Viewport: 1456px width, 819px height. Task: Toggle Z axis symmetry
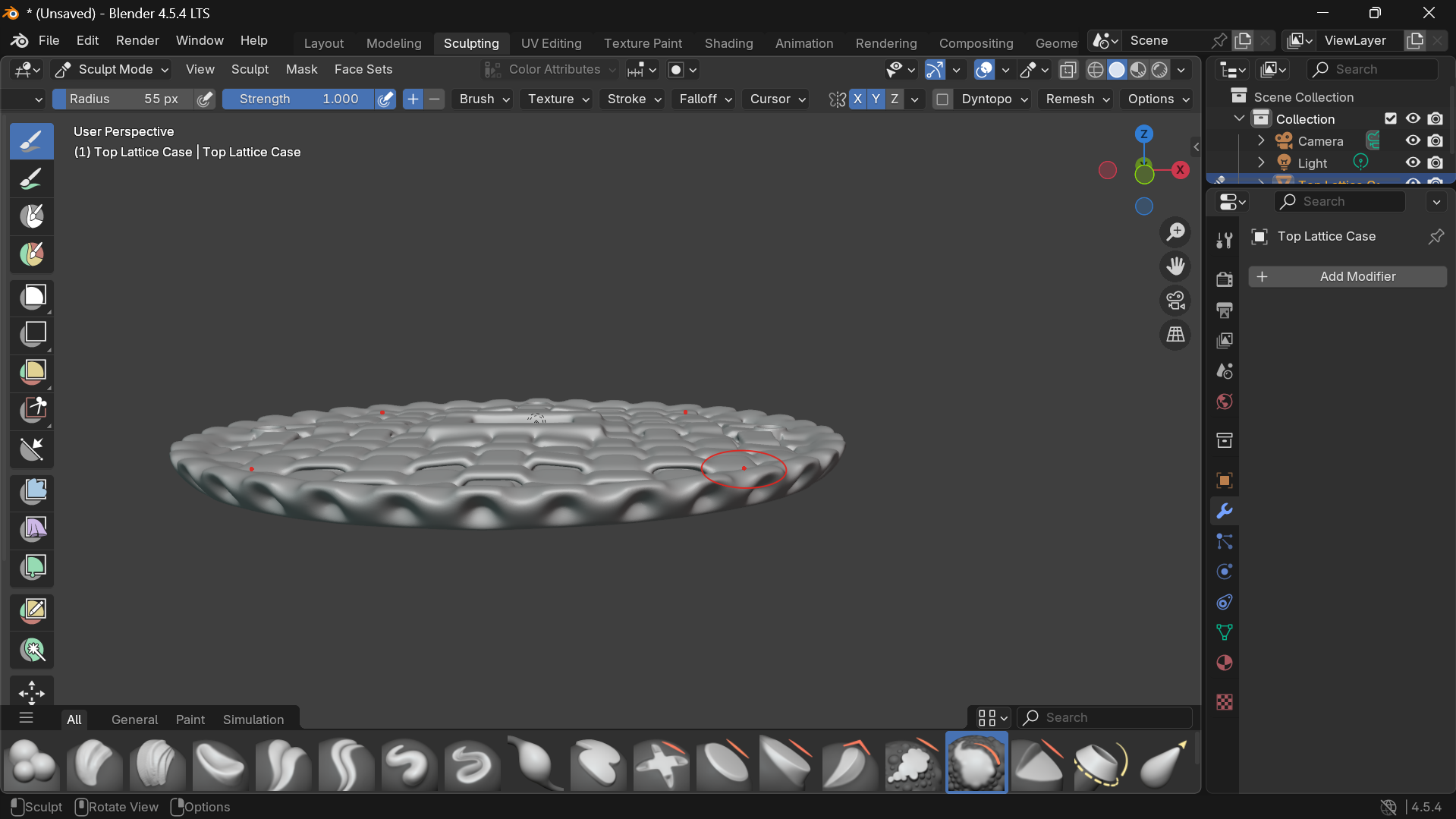tap(895, 99)
